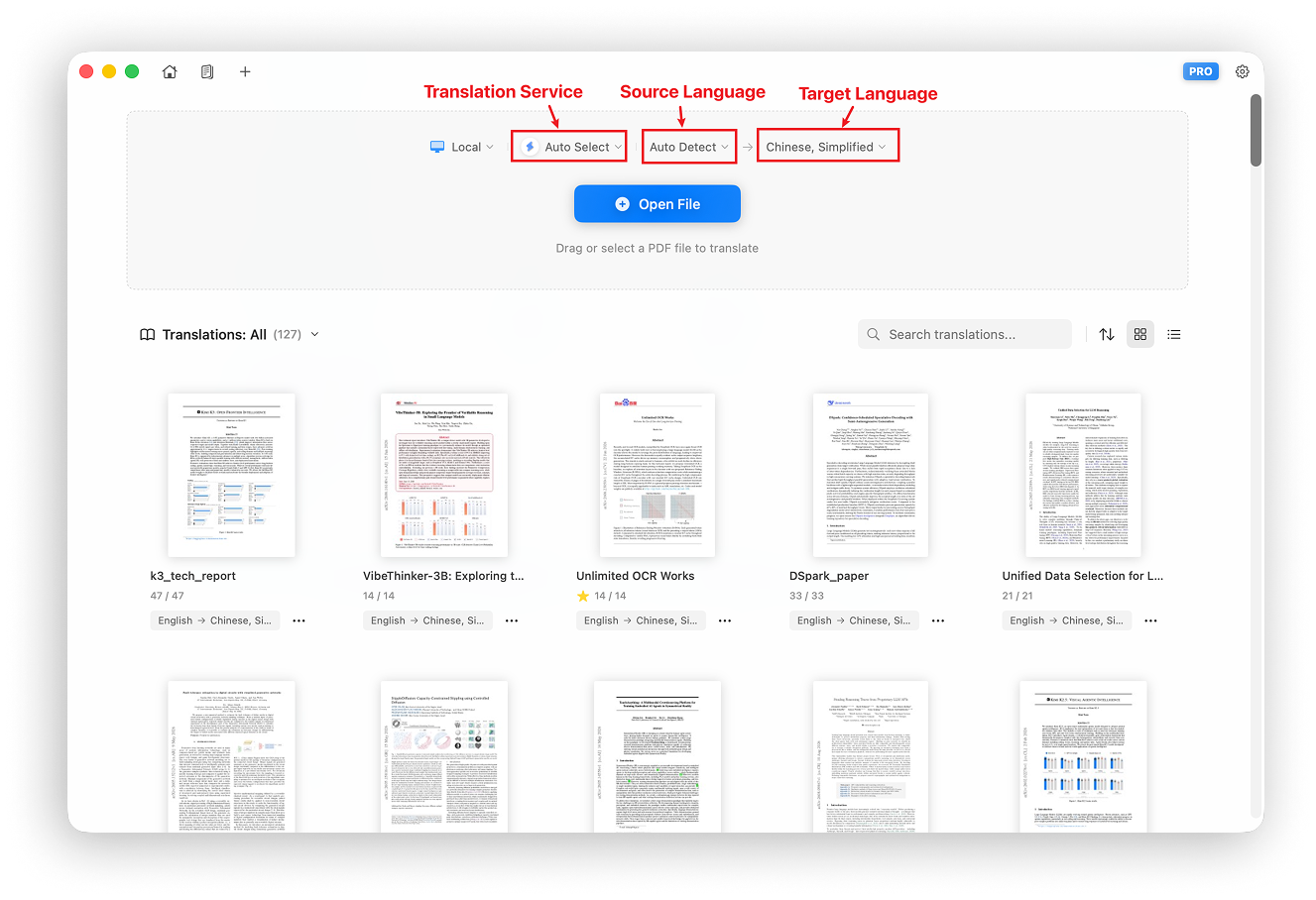1316x900 pixels.
Task: Open more options for Unified Data Selection
Action: click(x=1150, y=620)
